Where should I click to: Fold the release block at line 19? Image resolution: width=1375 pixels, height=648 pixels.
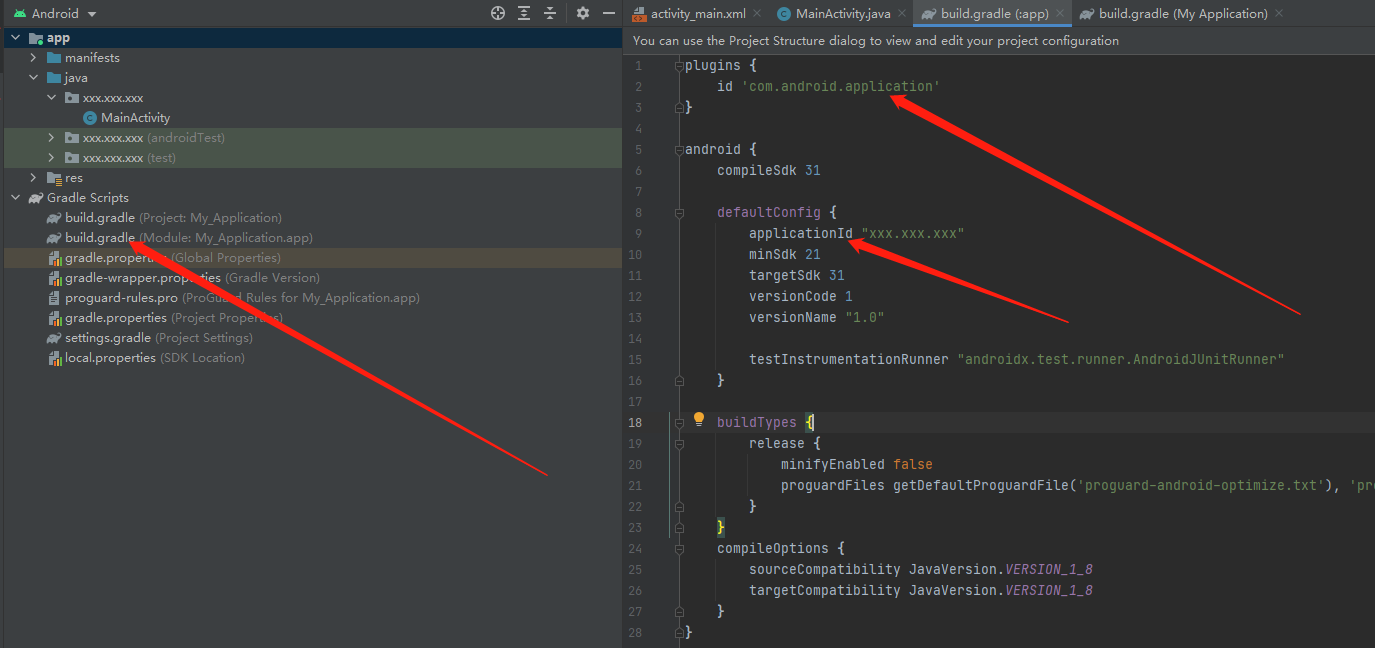click(x=679, y=444)
